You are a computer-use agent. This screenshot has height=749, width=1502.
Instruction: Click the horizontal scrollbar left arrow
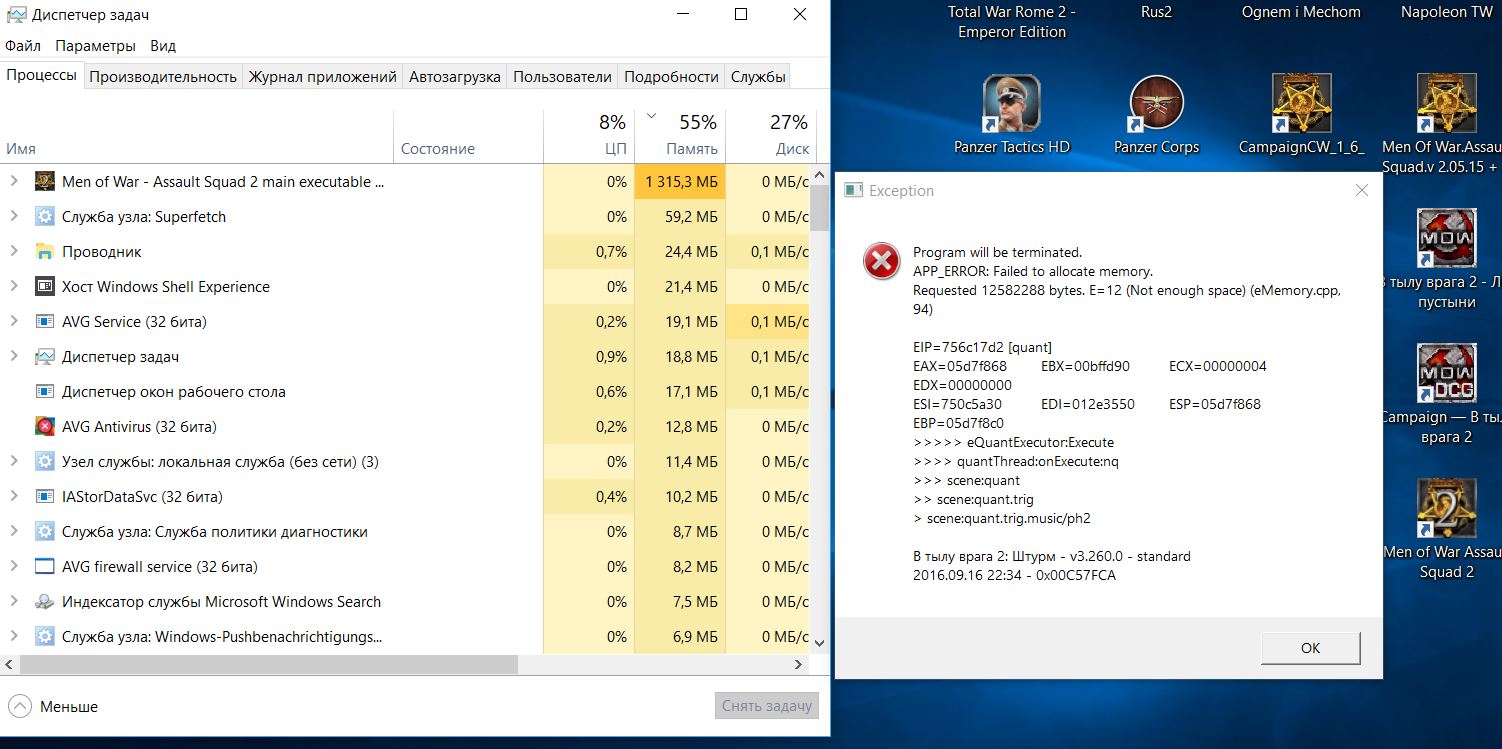(9, 664)
